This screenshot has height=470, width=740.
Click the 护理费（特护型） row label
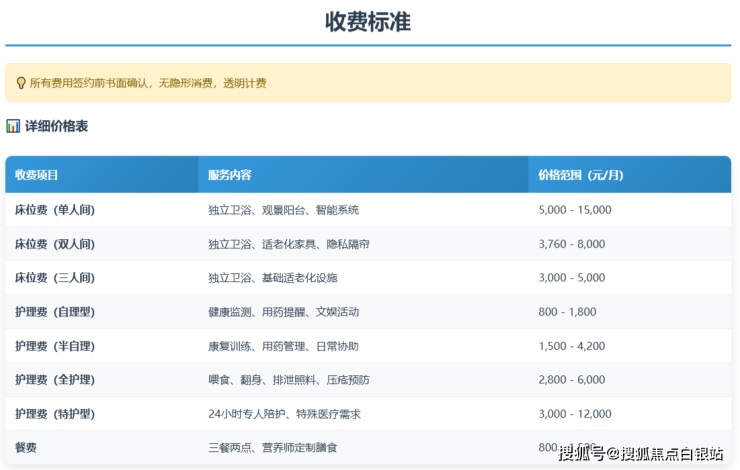(x=55, y=414)
